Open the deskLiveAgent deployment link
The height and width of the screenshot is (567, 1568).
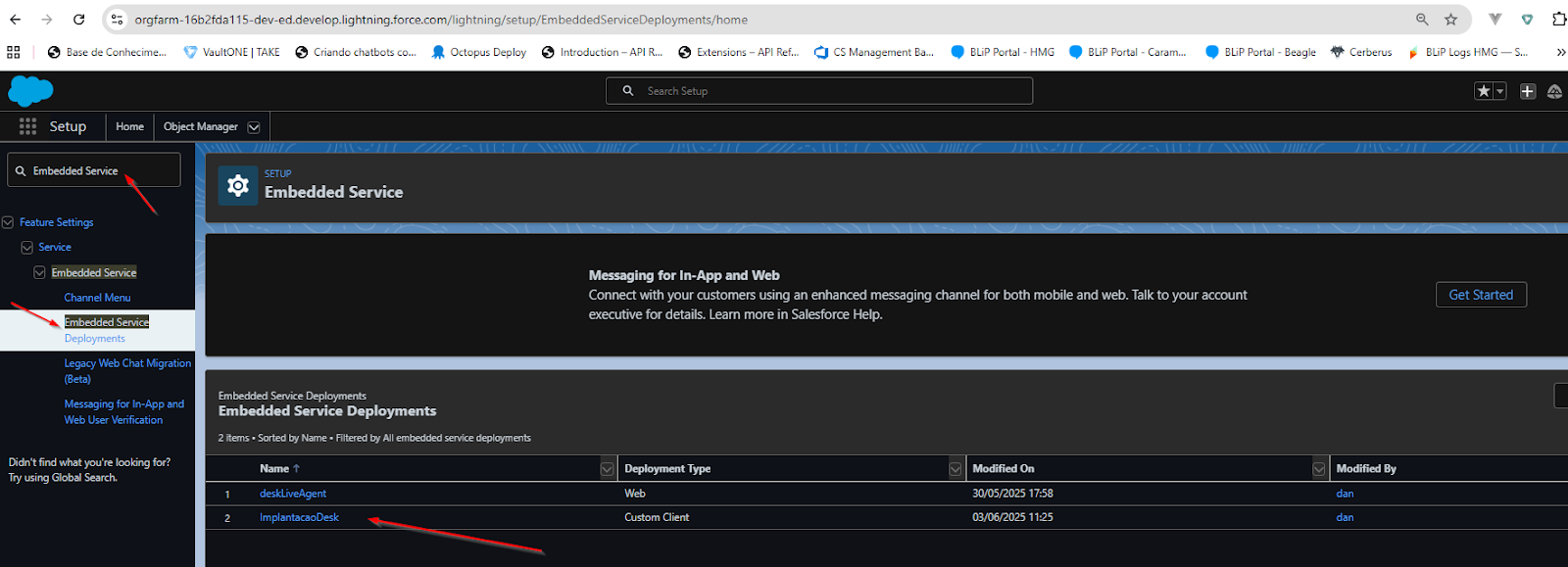tap(293, 494)
